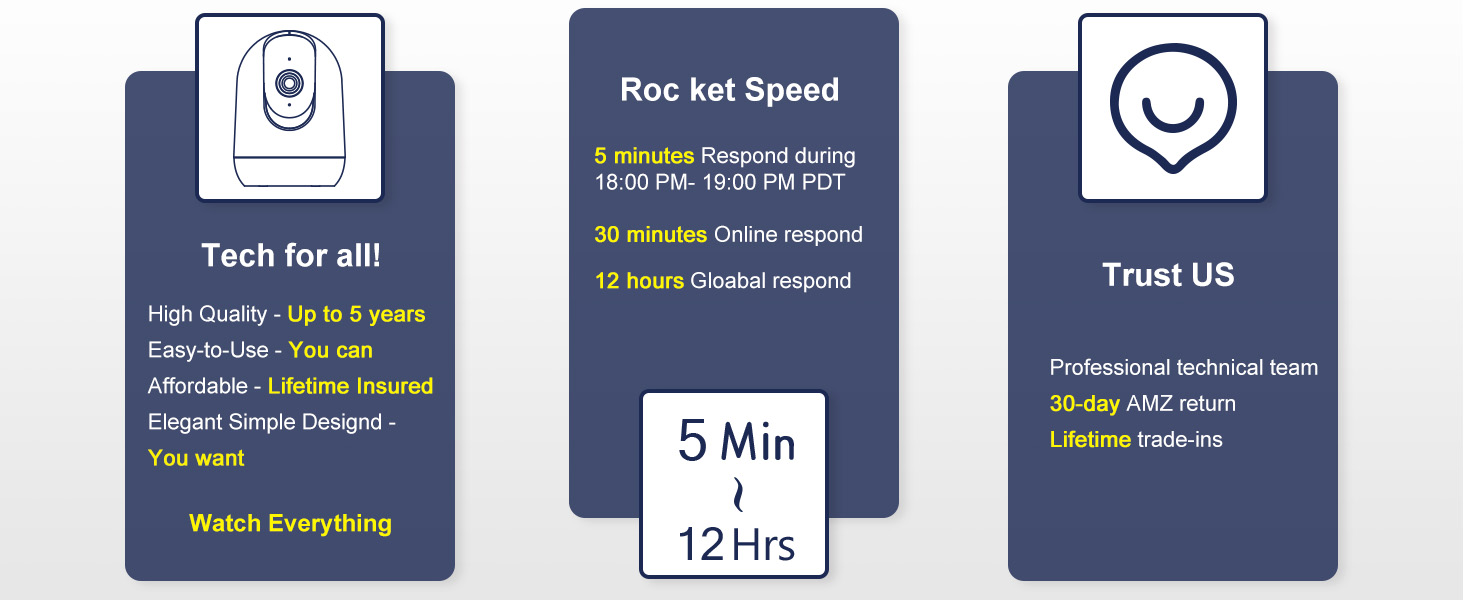Click the '30 minutes Online respond' line

(728, 235)
